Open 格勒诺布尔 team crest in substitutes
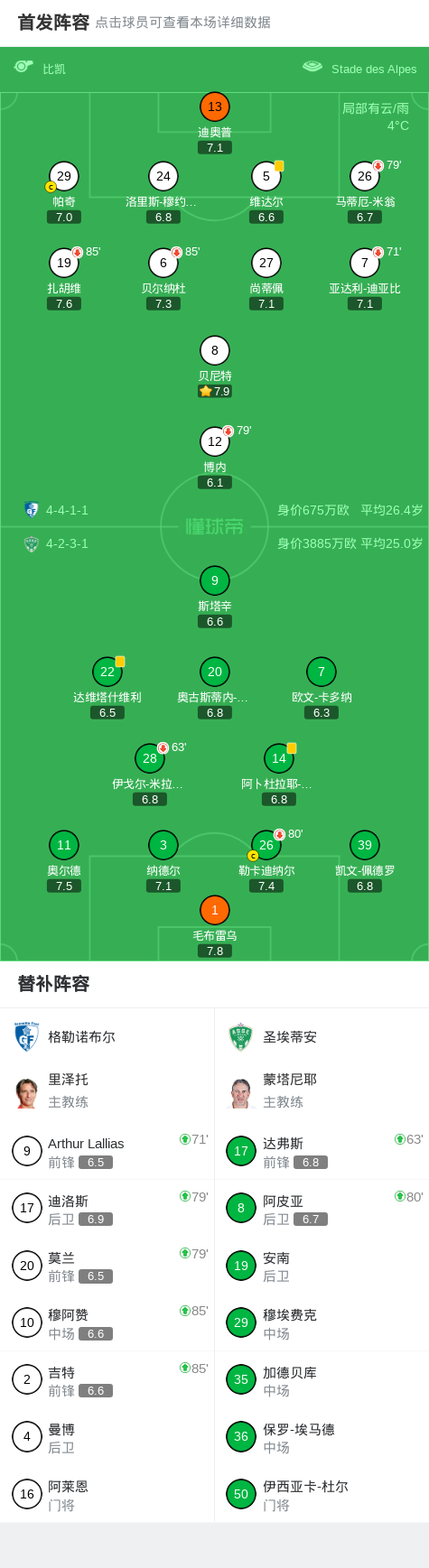The height and width of the screenshot is (1568, 429). point(27,1037)
